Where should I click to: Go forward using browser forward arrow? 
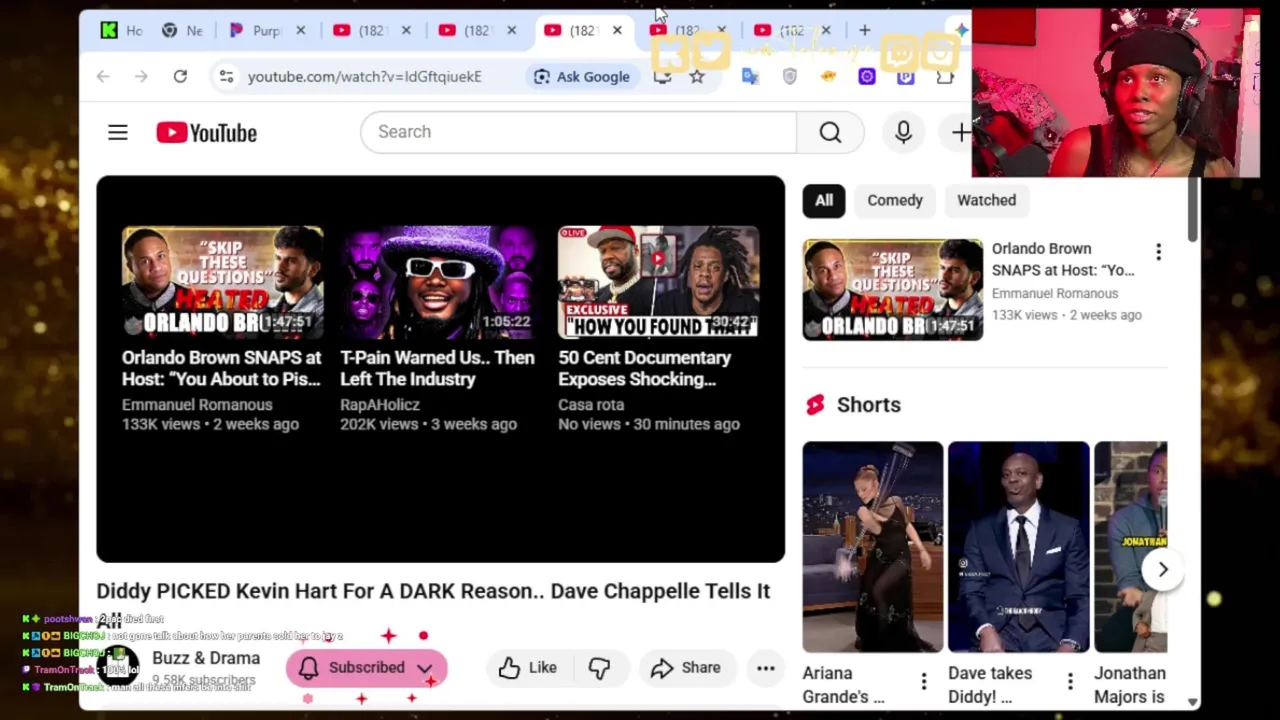[x=141, y=76]
